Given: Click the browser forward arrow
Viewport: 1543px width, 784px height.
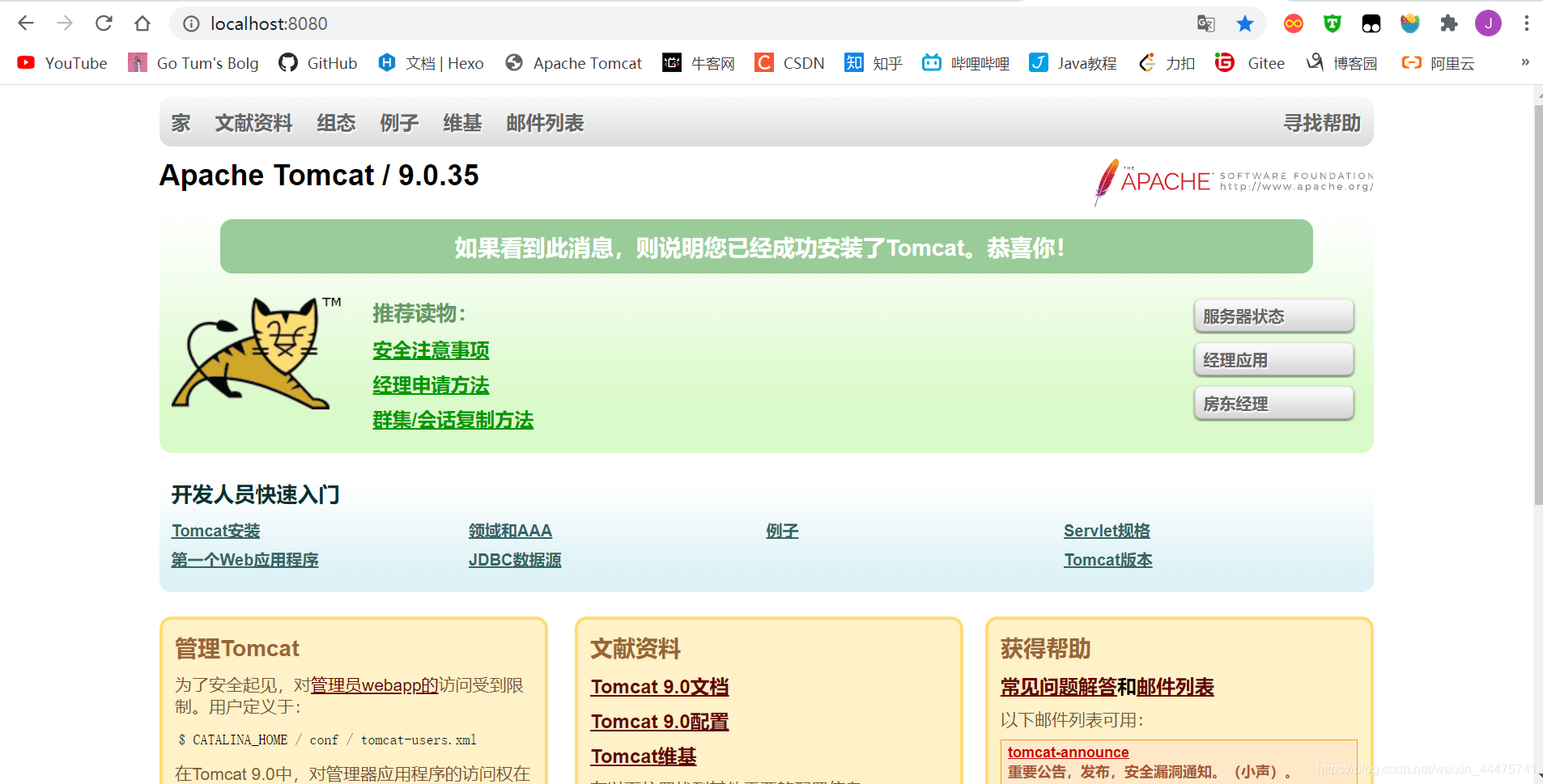Looking at the screenshot, I should tap(65, 23).
